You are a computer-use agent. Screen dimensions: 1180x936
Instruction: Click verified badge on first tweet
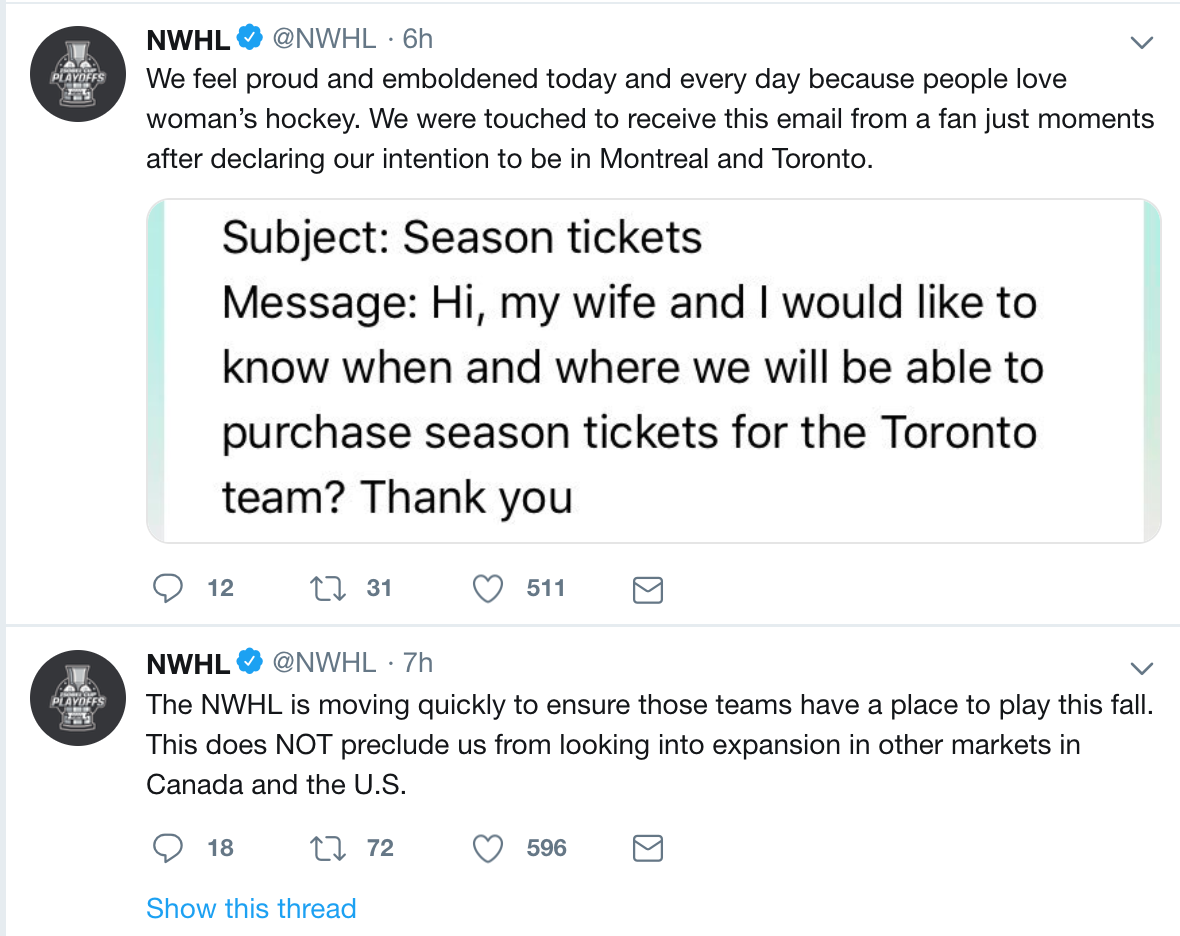(x=249, y=39)
